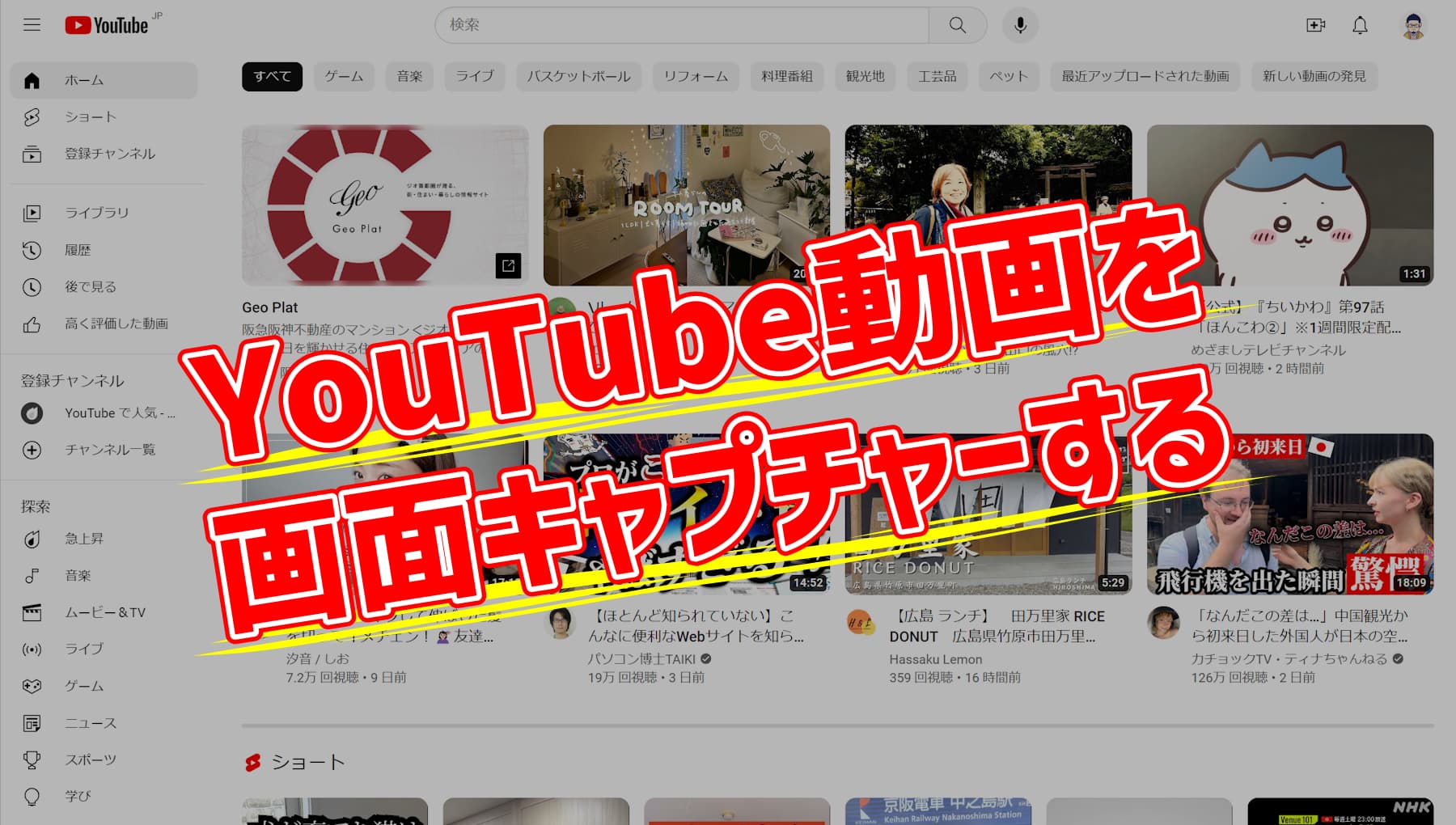Visit パソコン博士TAIKI channel link

(641, 659)
